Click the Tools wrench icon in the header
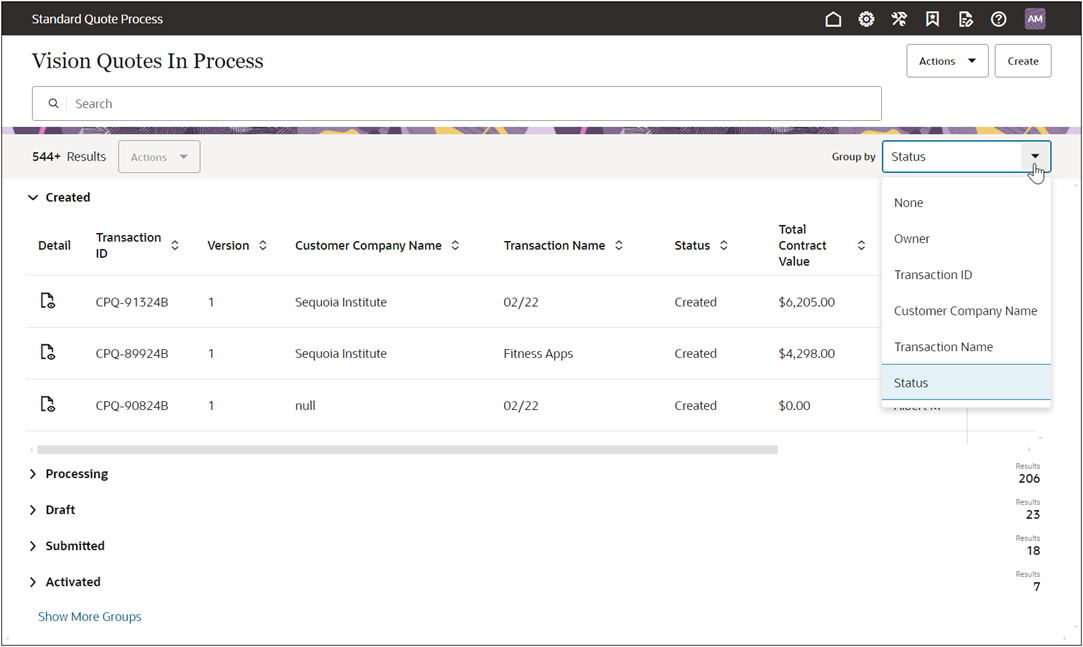The image size is (1083, 647). [x=899, y=18]
